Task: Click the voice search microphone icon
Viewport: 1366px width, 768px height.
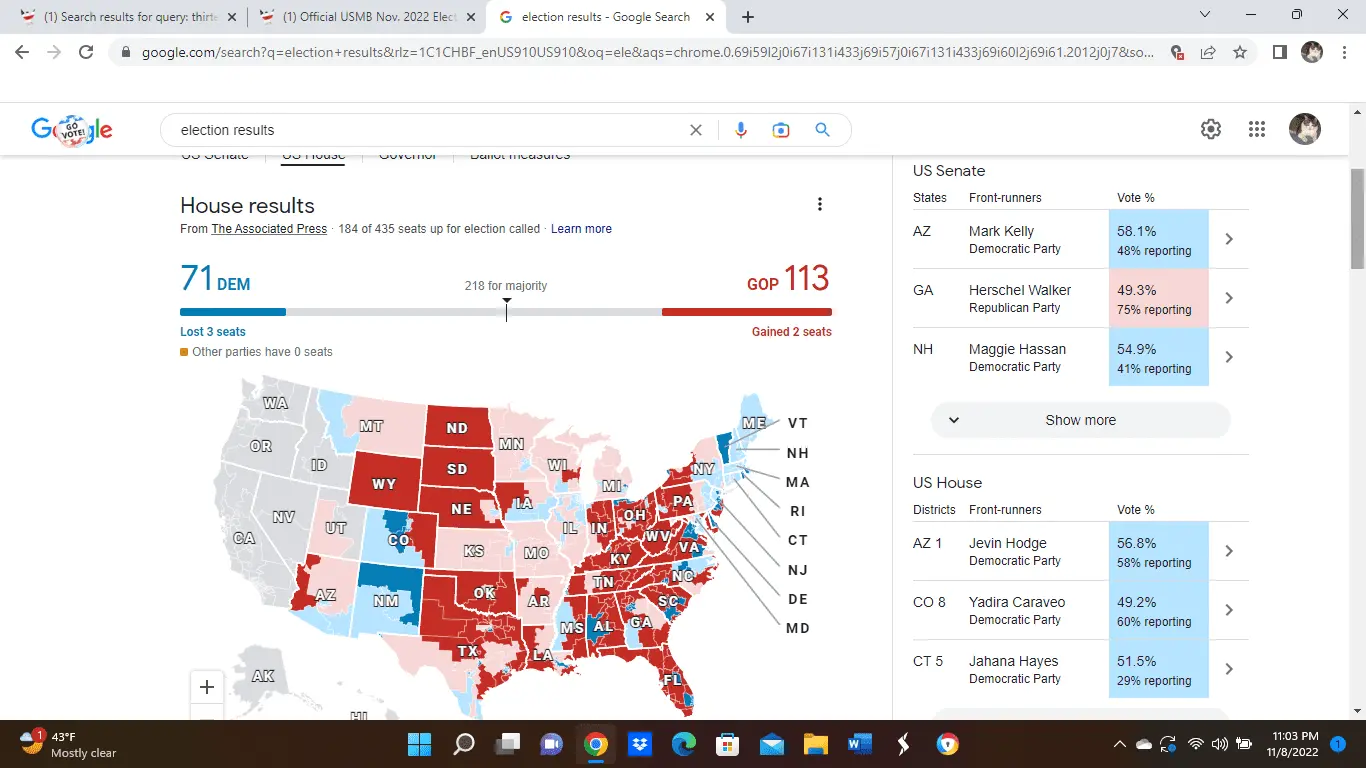Action: (x=741, y=130)
